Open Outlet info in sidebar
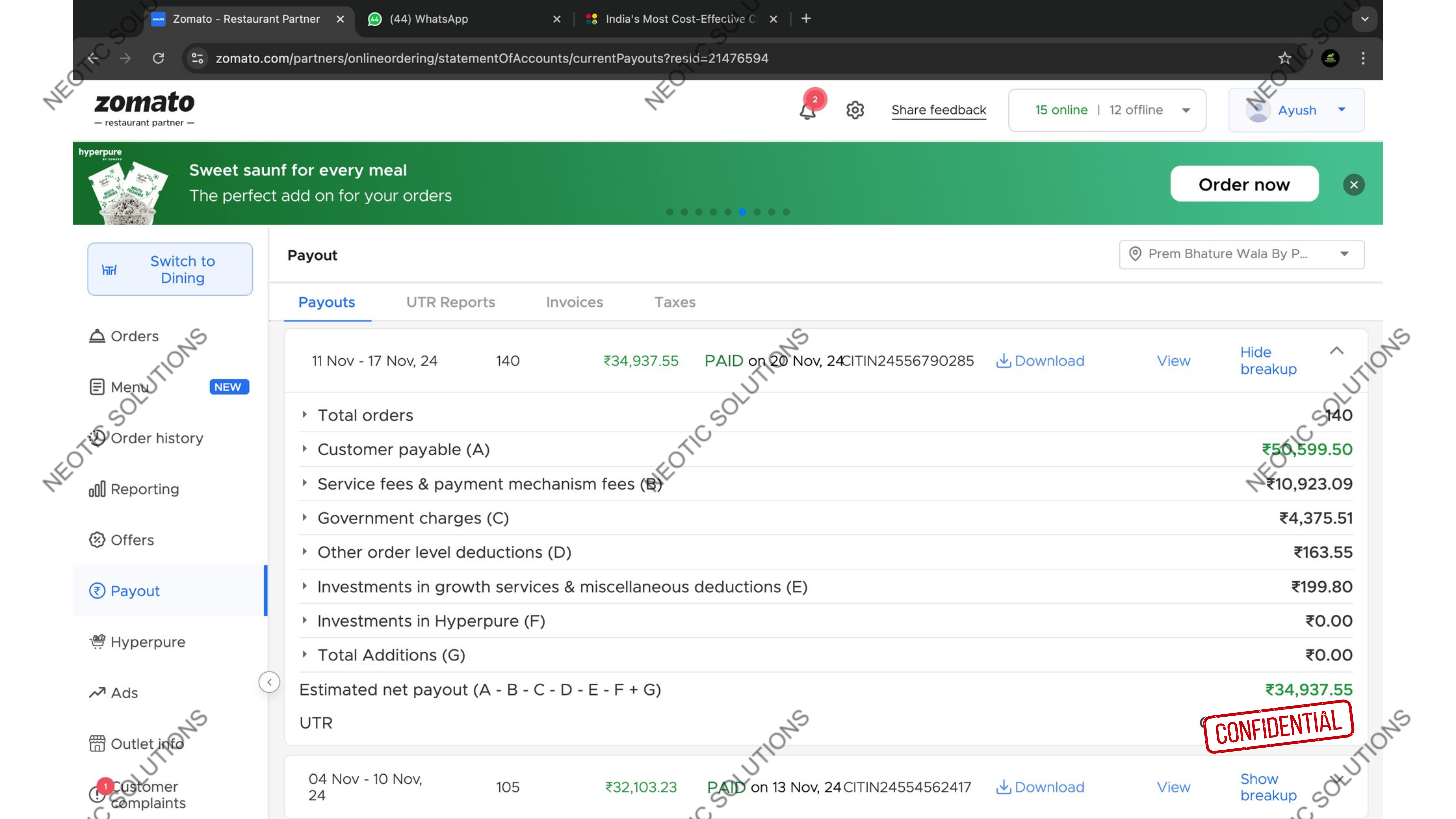 137,743
